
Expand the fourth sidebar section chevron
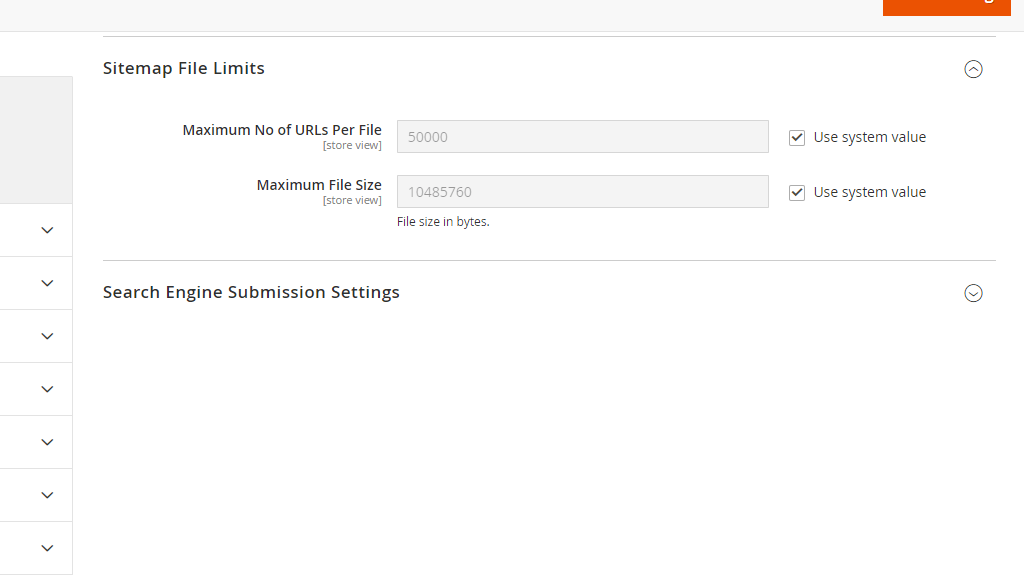[x=47, y=389]
